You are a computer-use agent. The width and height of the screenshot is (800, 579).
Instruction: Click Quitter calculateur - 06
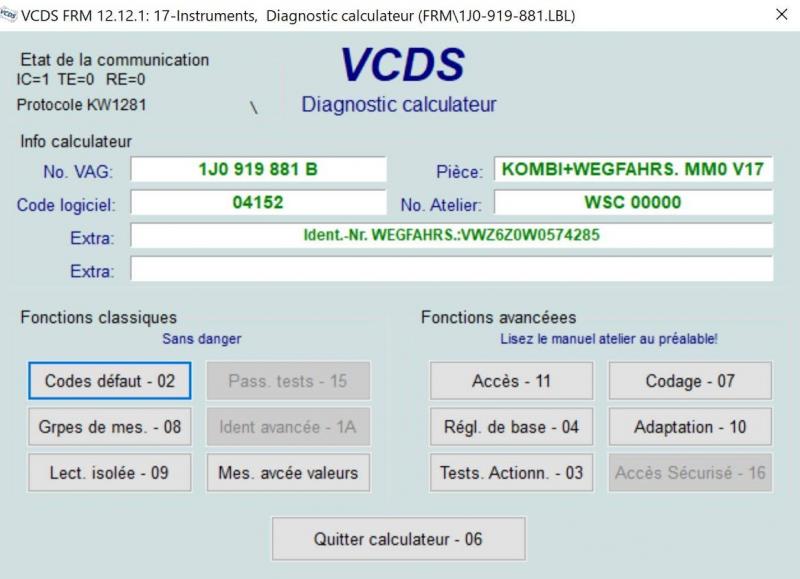coord(398,539)
